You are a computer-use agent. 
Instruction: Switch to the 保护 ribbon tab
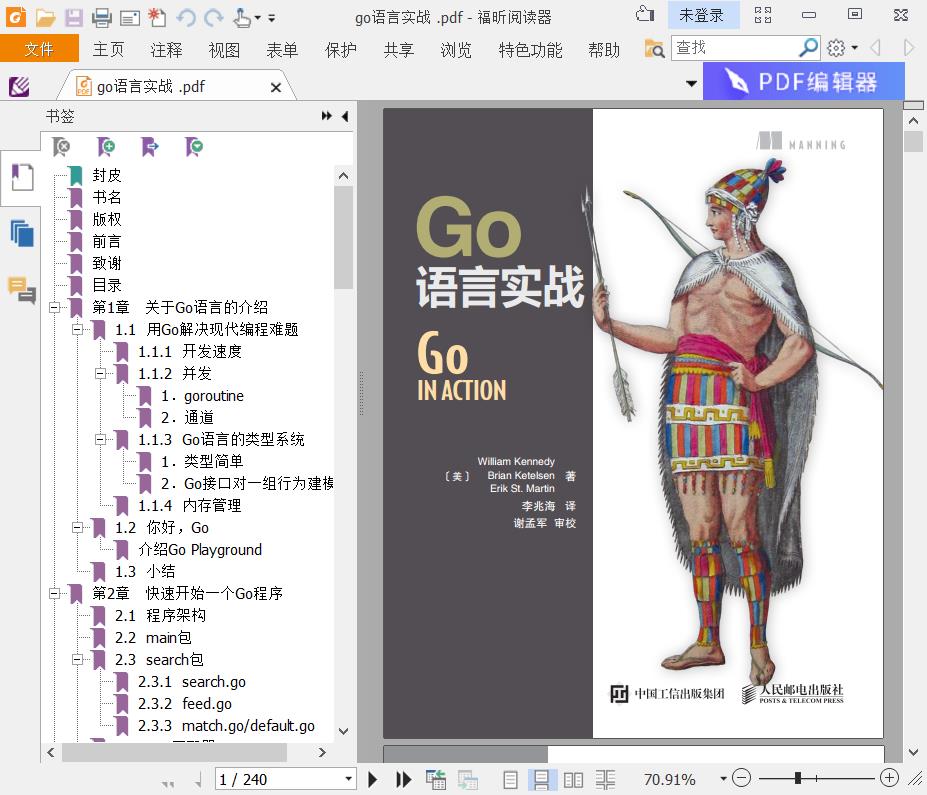click(x=341, y=49)
